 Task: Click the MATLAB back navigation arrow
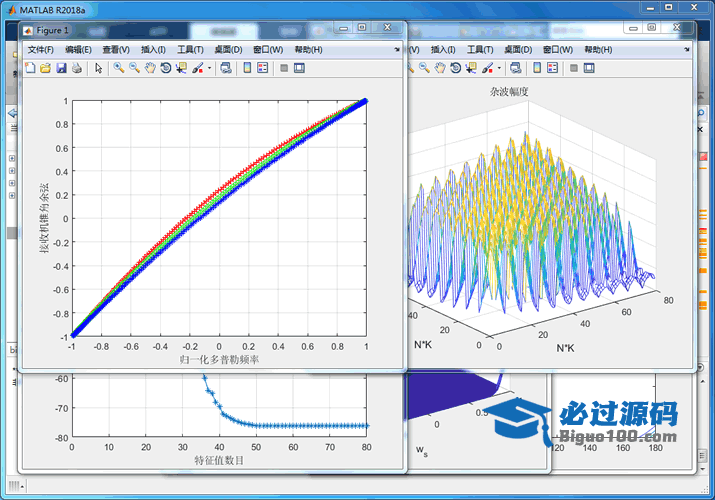[x=12, y=113]
